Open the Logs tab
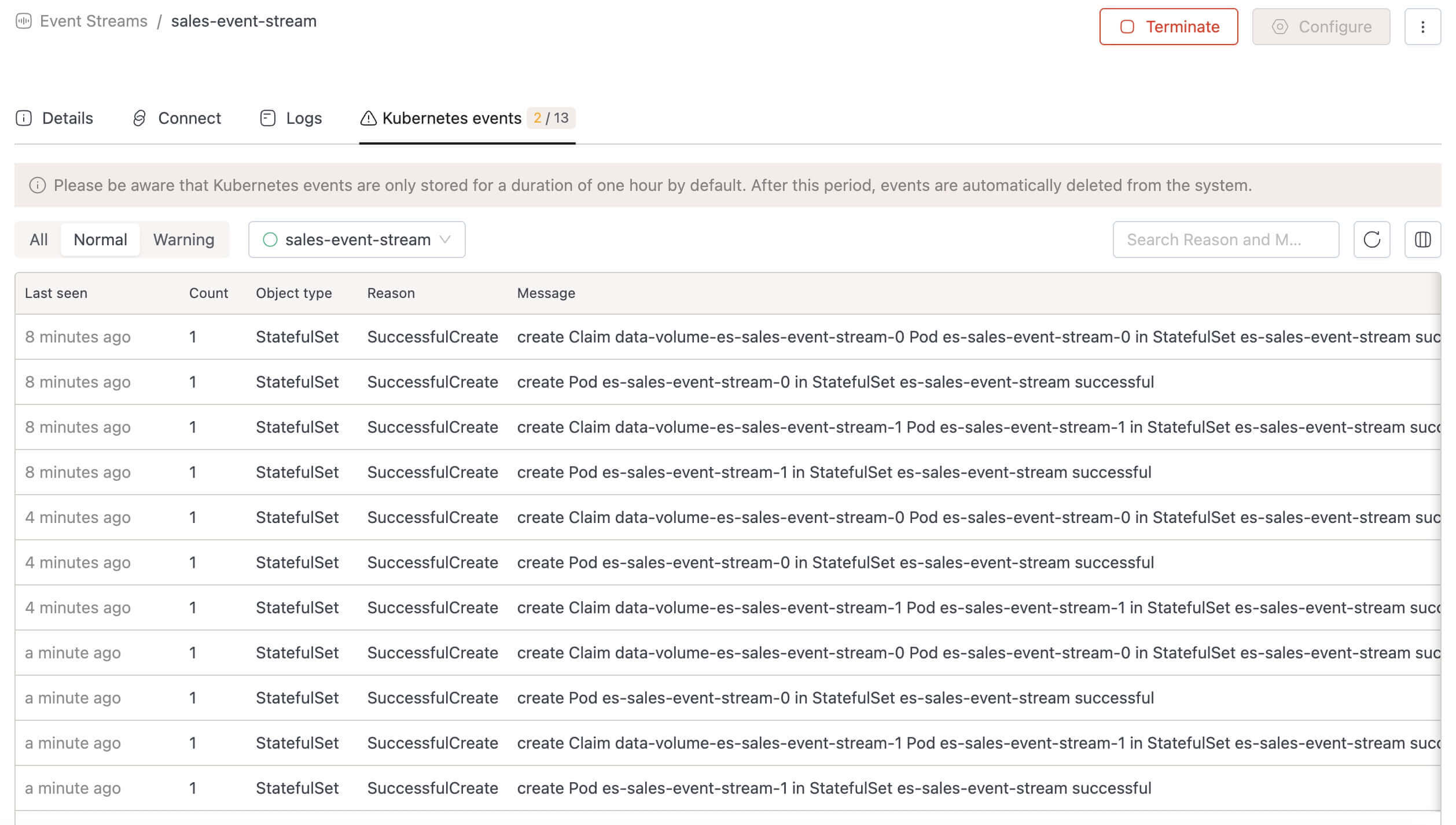Image resolution: width=1456 pixels, height=825 pixels. point(291,118)
